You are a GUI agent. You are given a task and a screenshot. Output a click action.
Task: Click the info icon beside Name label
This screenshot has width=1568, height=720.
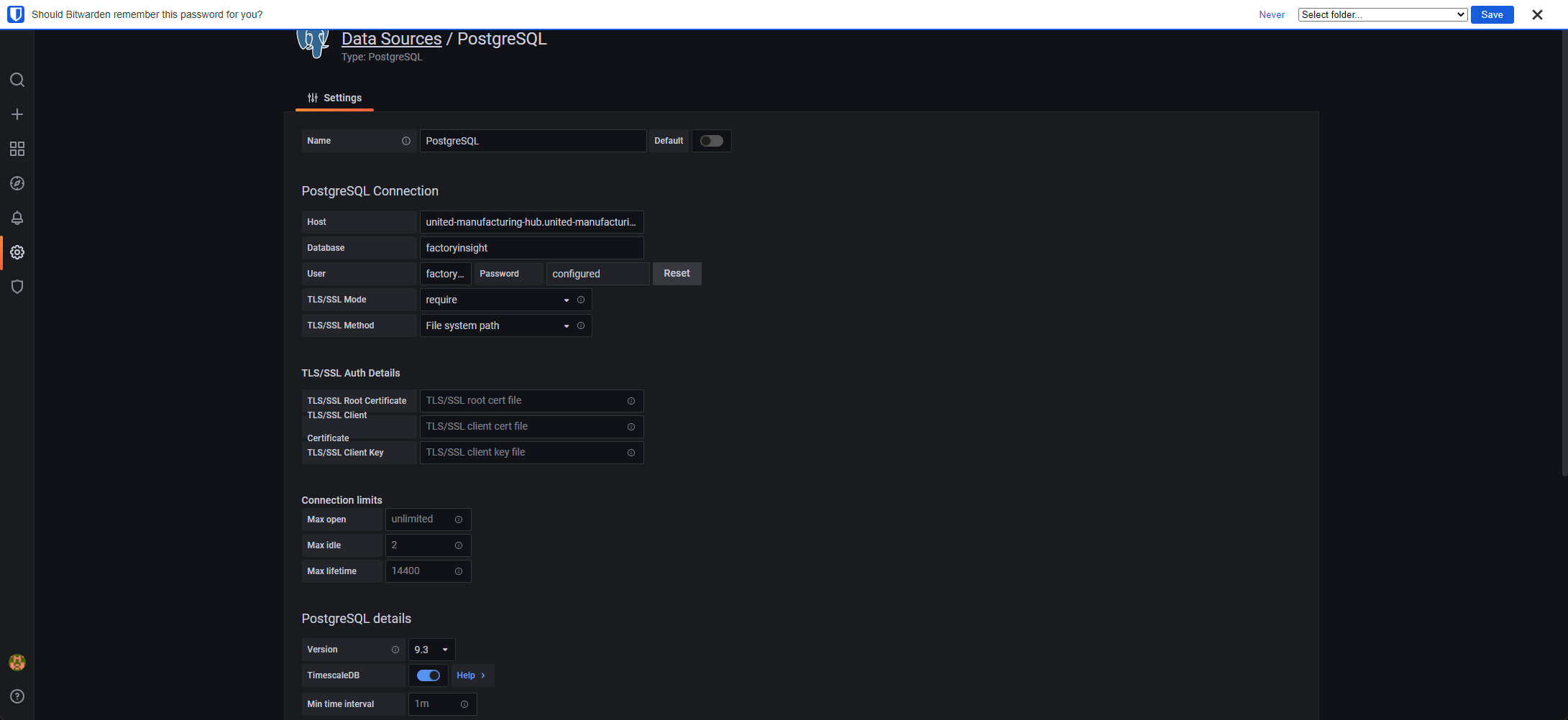(406, 141)
